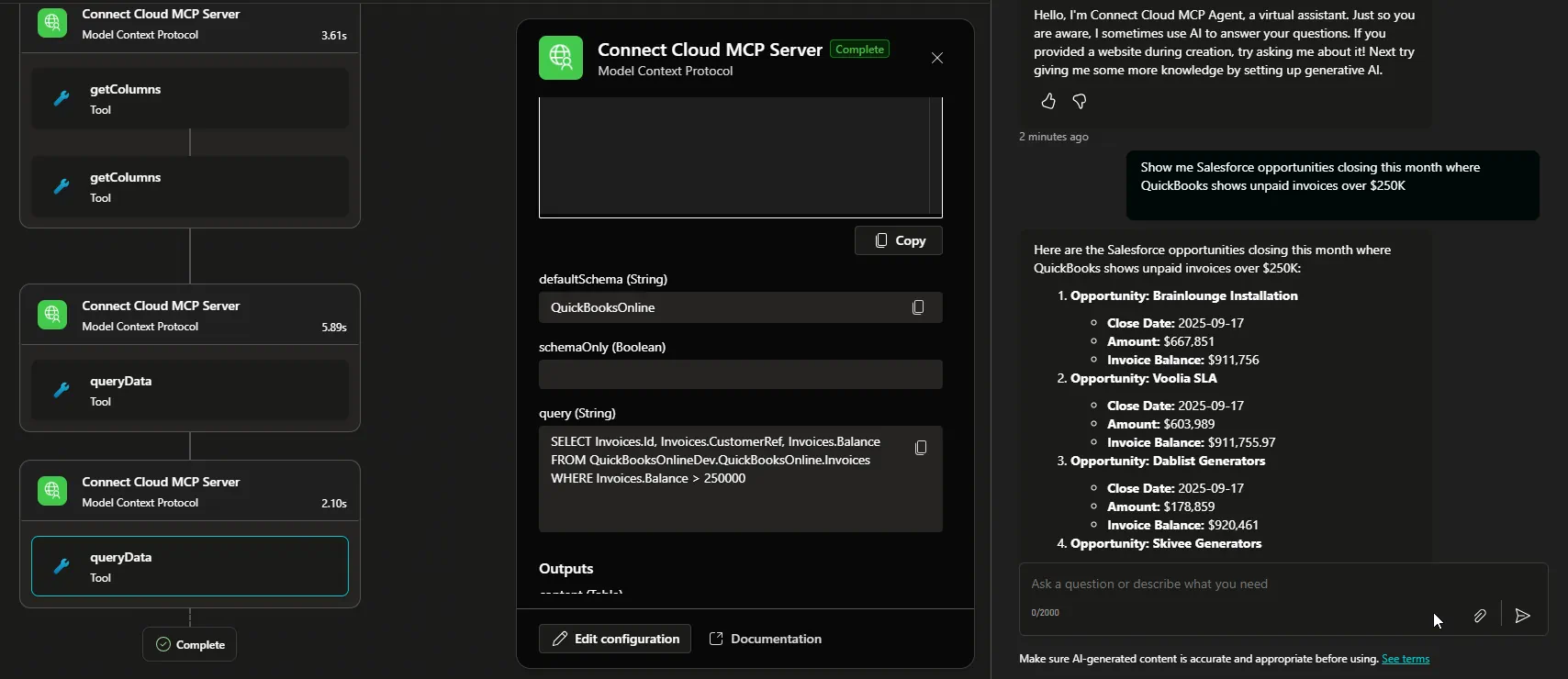Select the queryData node under 5.89s server
Image resolution: width=1568 pixels, height=679 pixels.
[x=190, y=390]
